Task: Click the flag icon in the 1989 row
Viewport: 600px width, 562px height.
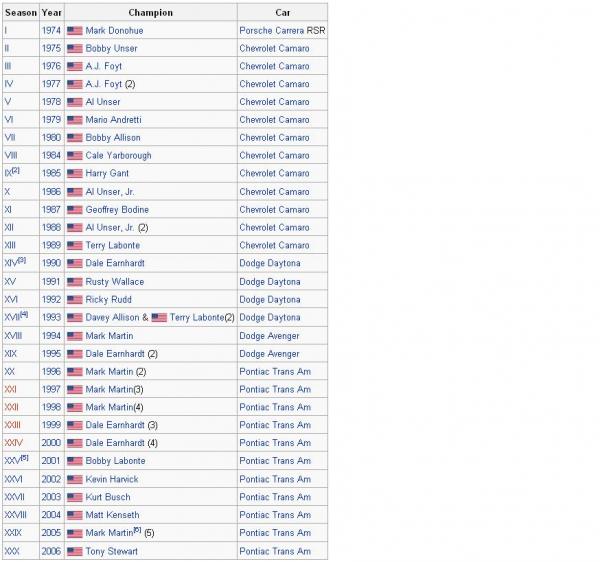Action: 75,246
